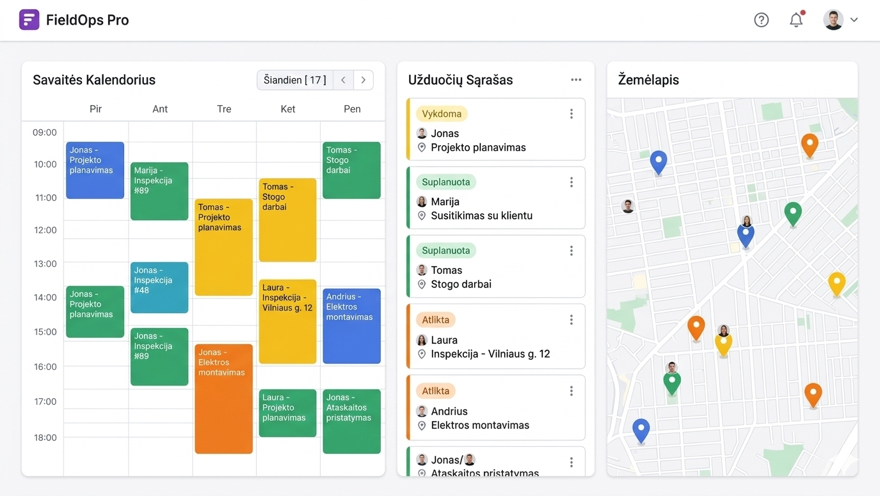Screen dimensions: 880x496
Task: Open options menu in Užduočių Sąrašas header
Action: [x=576, y=80]
